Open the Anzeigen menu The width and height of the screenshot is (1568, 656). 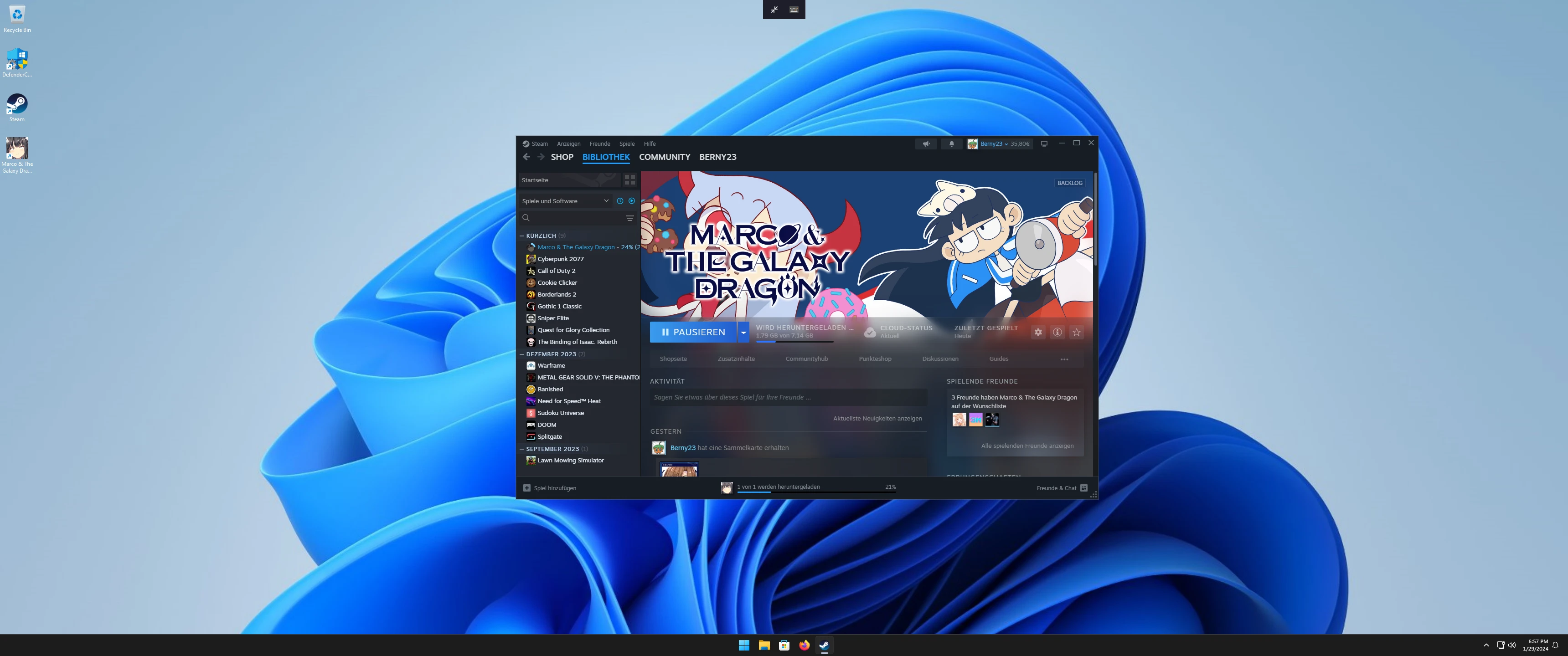click(x=568, y=143)
